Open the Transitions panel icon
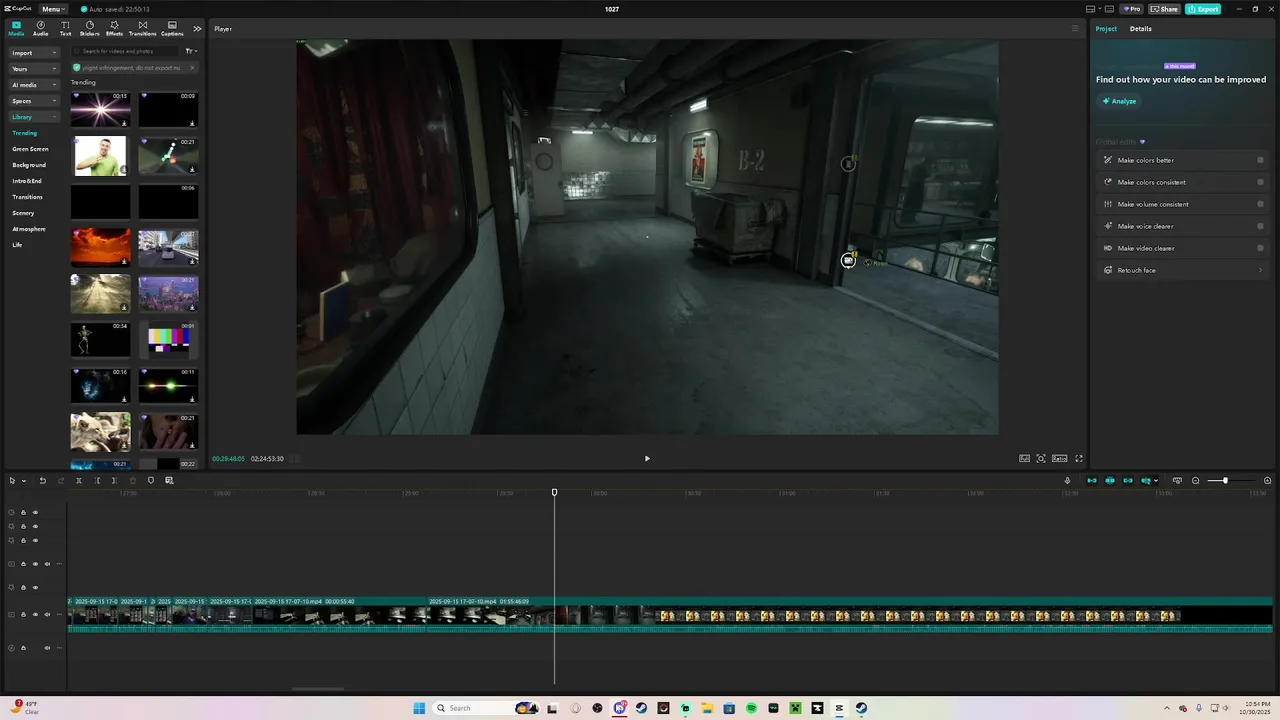The height and width of the screenshot is (720, 1280). (x=142, y=28)
